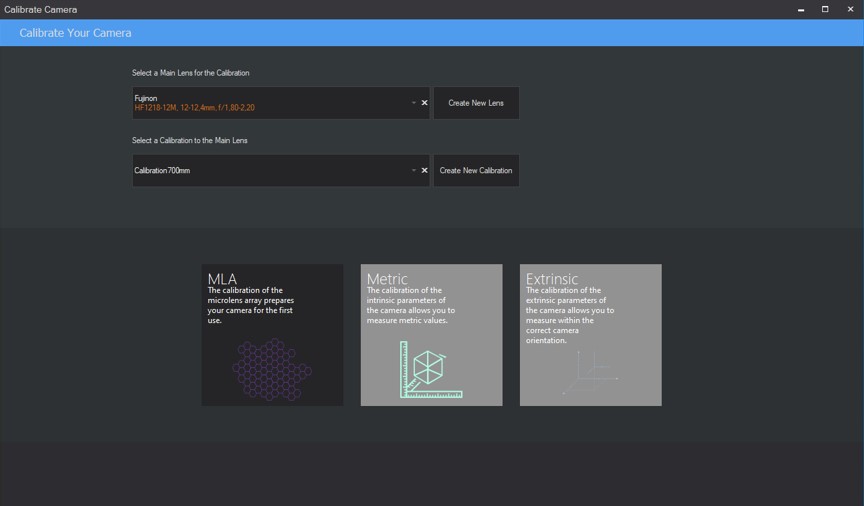Select the Metric calibration tile heading
Image resolution: width=864 pixels, height=506 pixels.
coord(387,279)
